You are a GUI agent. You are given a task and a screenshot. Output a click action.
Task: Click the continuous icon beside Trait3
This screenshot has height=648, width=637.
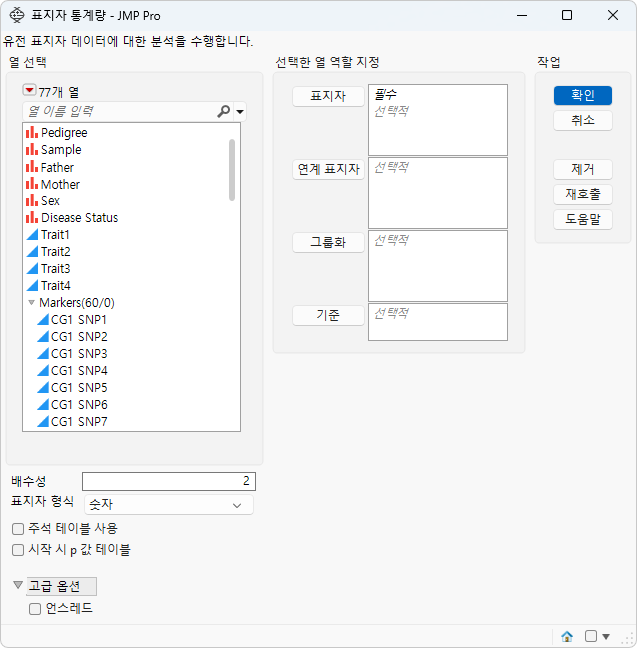pyautogui.click(x=32, y=269)
